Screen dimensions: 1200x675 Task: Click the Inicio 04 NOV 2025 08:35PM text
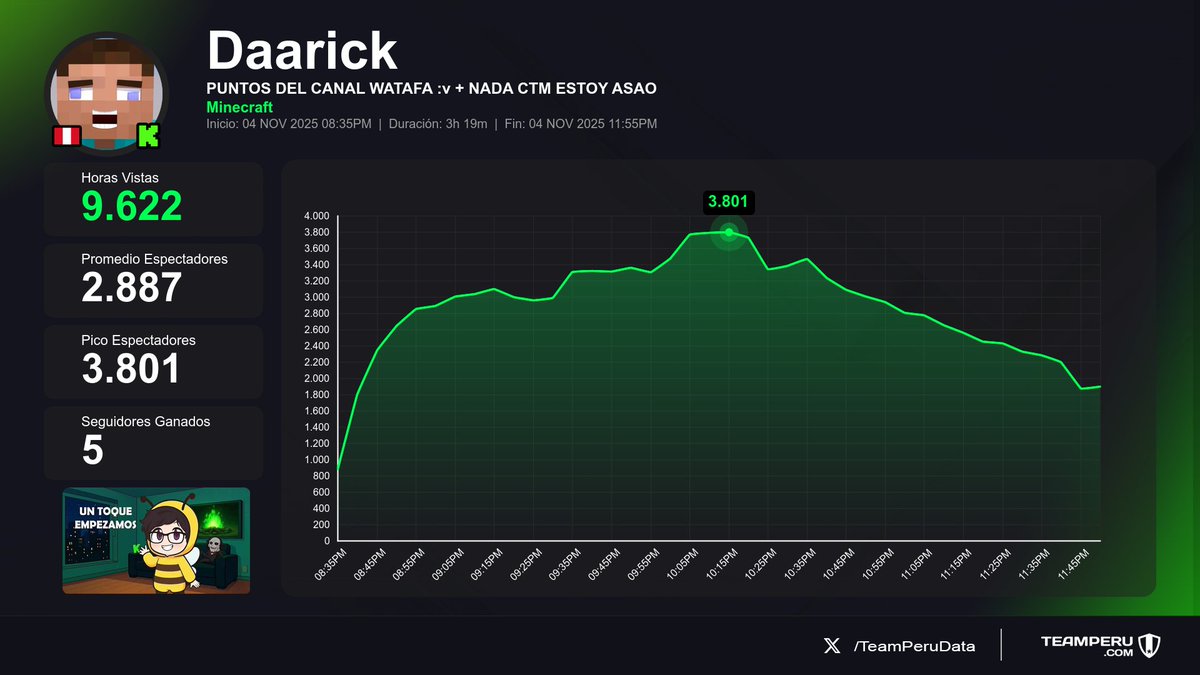(290, 124)
